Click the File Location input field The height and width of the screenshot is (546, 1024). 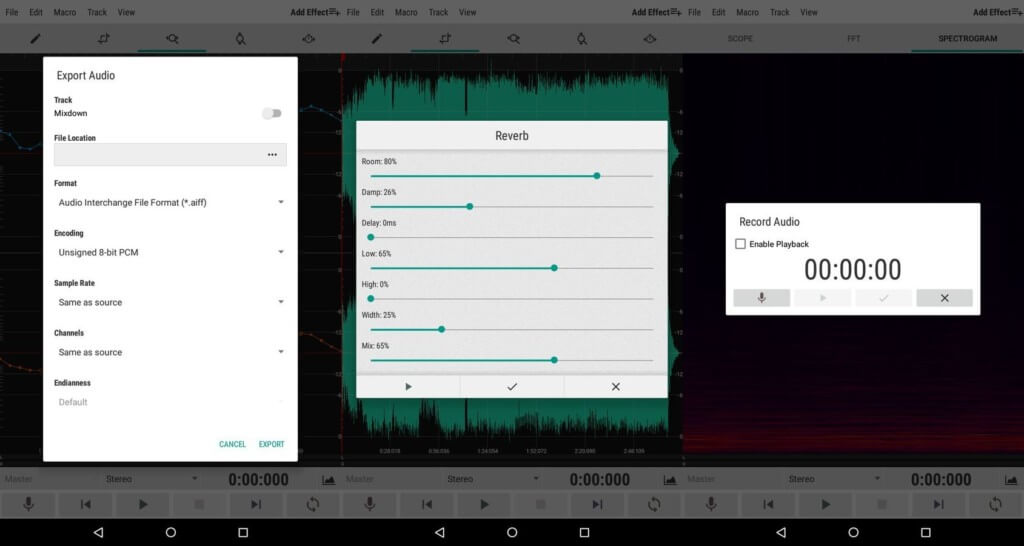[170, 155]
